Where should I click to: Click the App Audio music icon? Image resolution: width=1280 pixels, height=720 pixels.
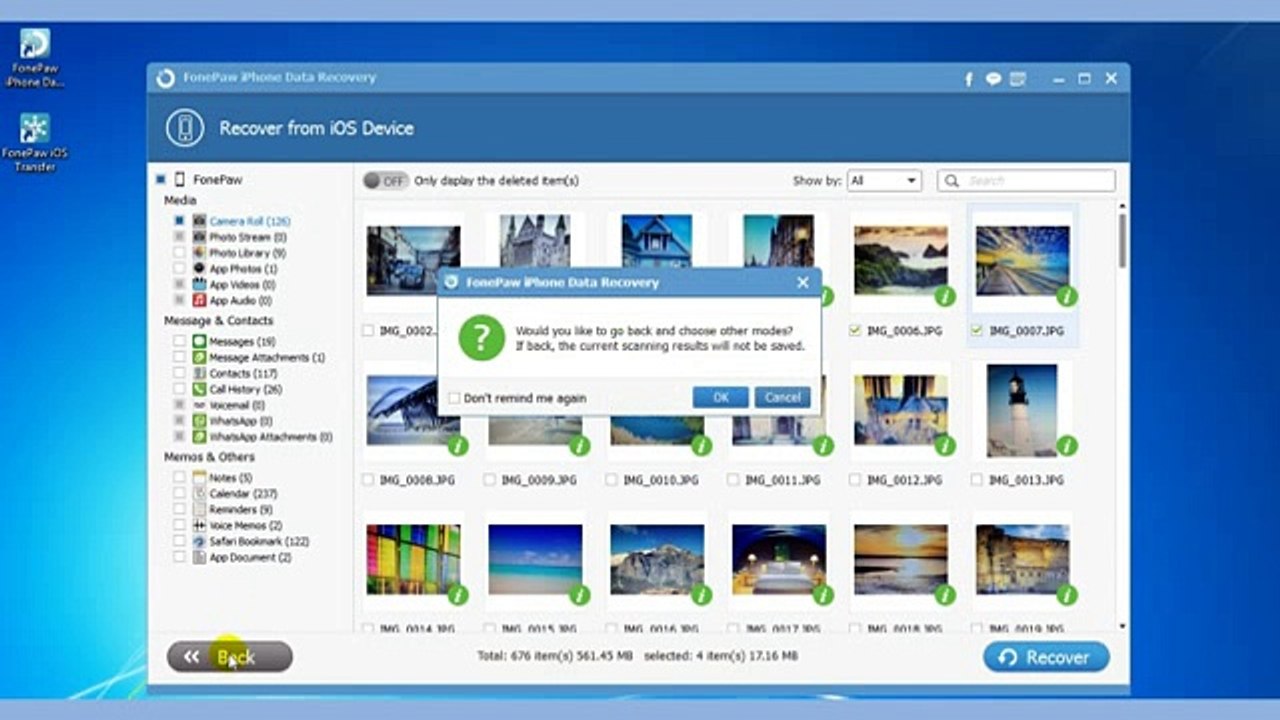(x=199, y=300)
